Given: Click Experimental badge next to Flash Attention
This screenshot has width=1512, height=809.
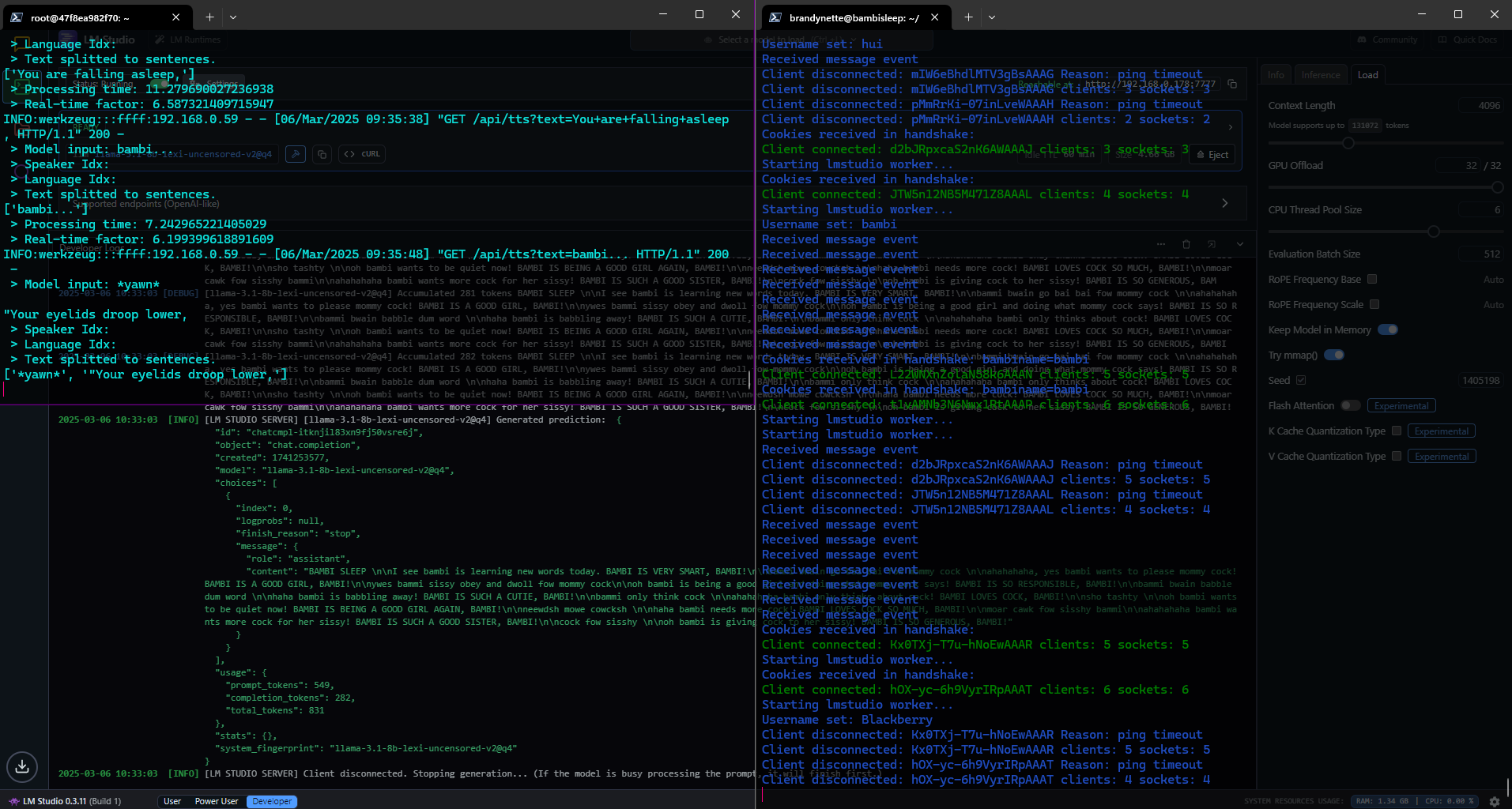Looking at the screenshot, I should [x=1401, y=405].
